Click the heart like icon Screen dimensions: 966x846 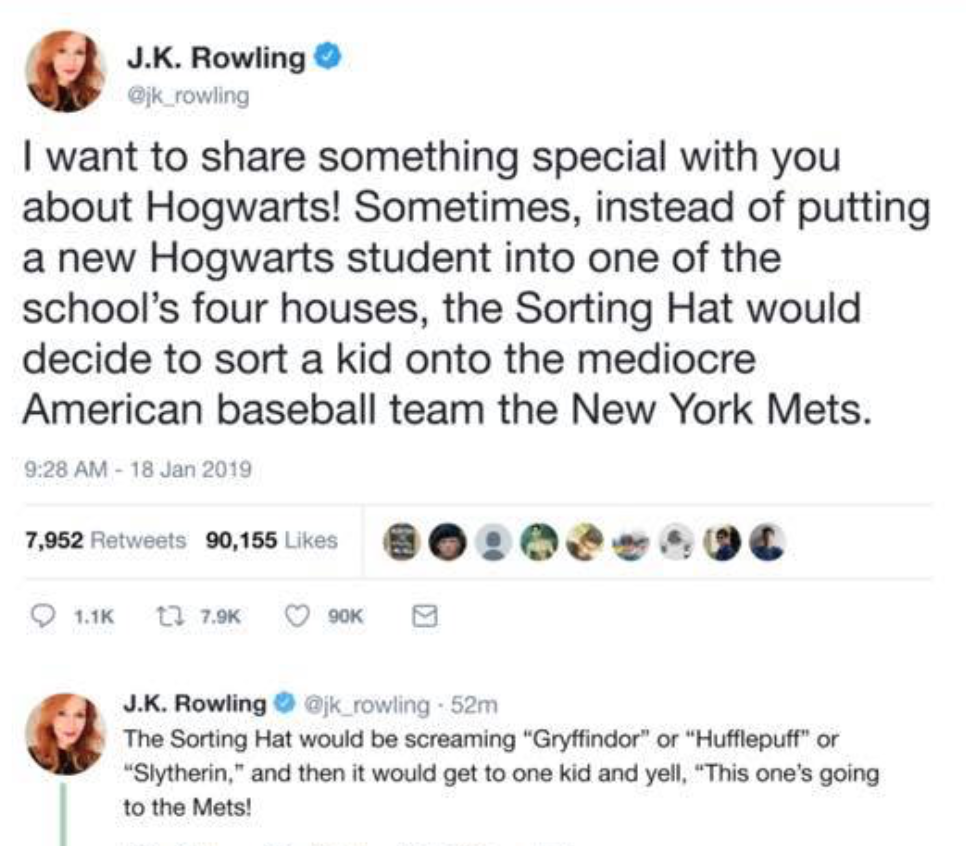click(x=298, y=616)
